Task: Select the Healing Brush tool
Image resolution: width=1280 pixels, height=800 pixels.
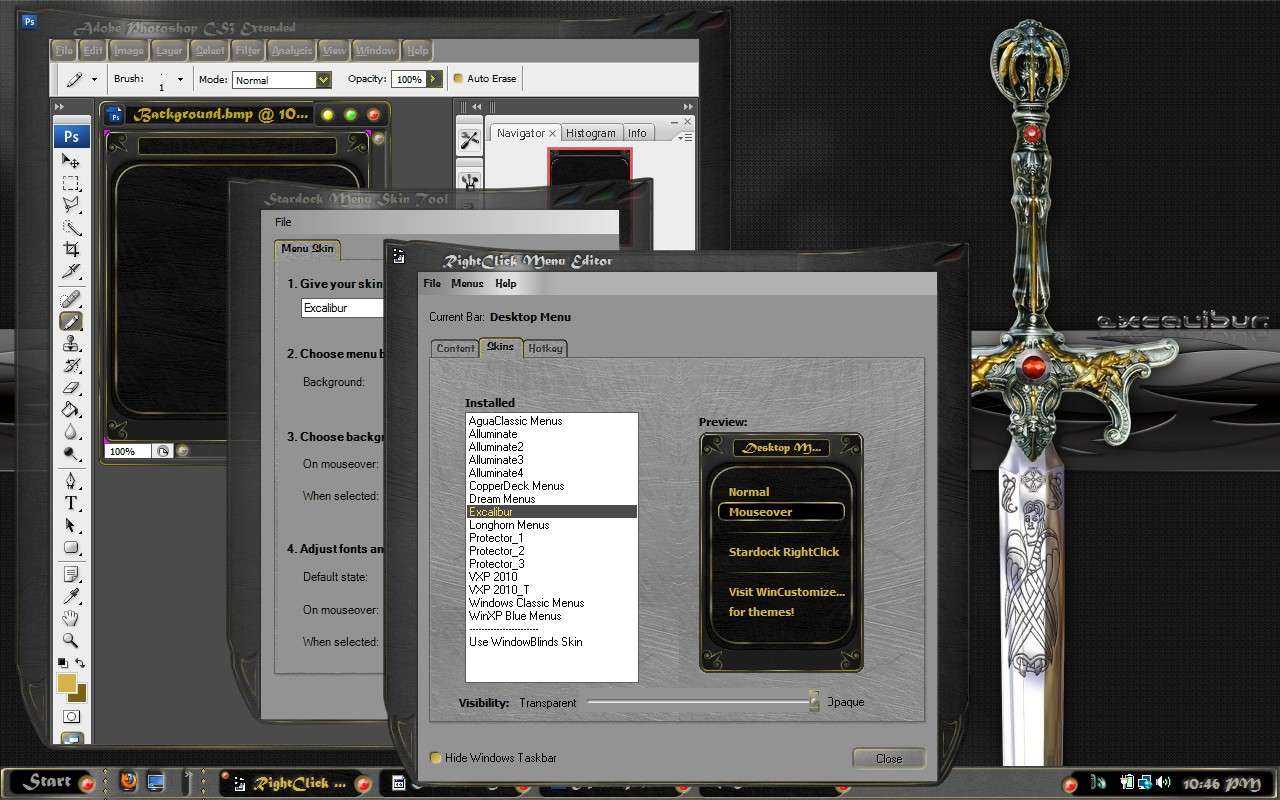Action: click(71, 299)
